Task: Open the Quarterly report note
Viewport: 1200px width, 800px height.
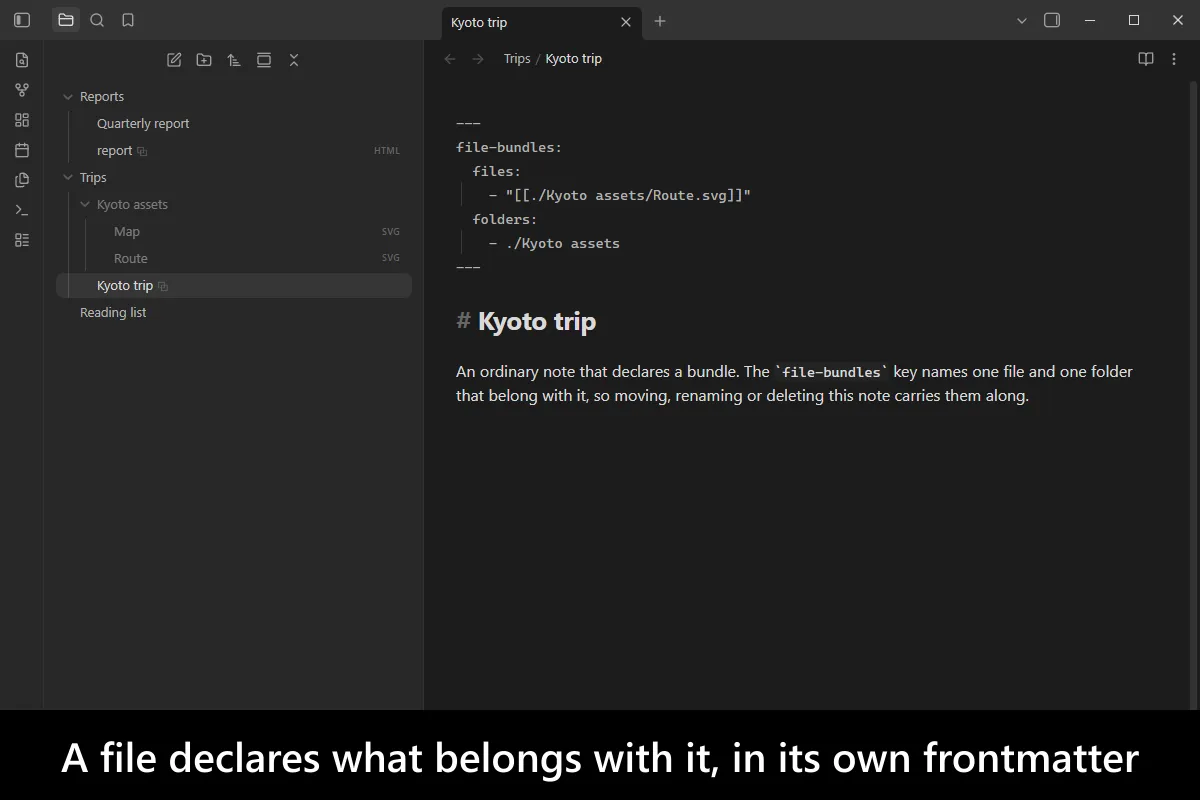Action: tap(143, 124)
